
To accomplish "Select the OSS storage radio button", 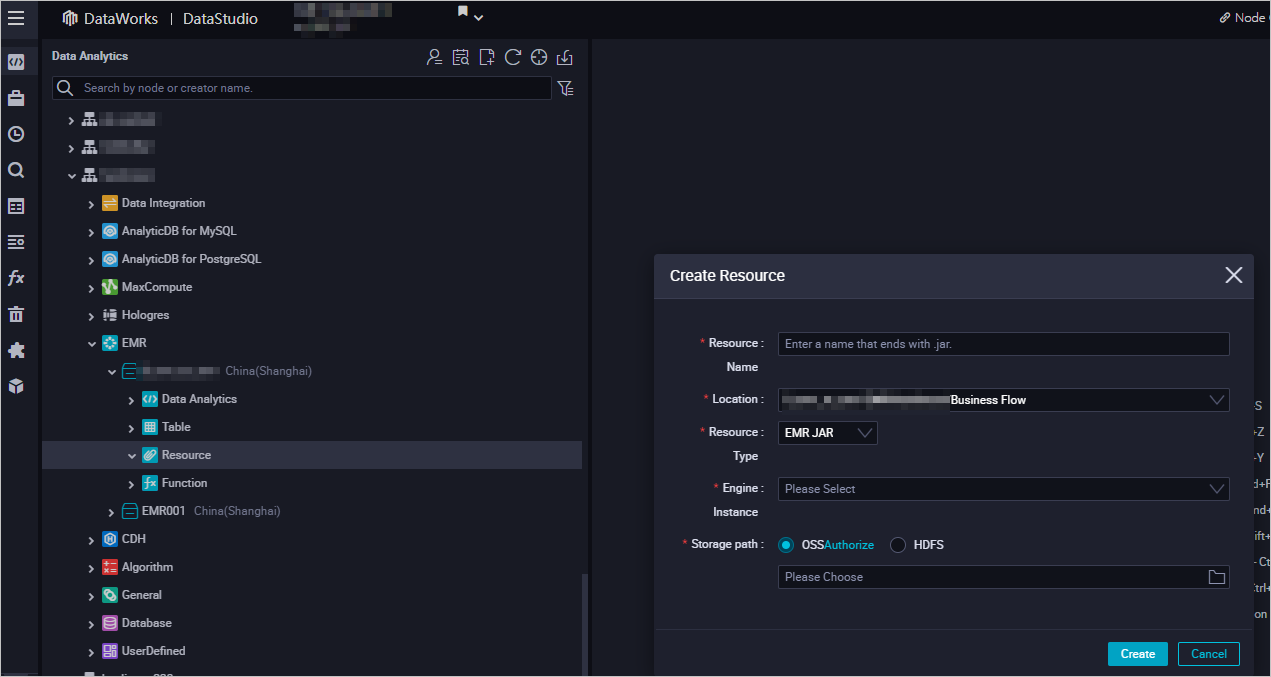I will 786,545.
